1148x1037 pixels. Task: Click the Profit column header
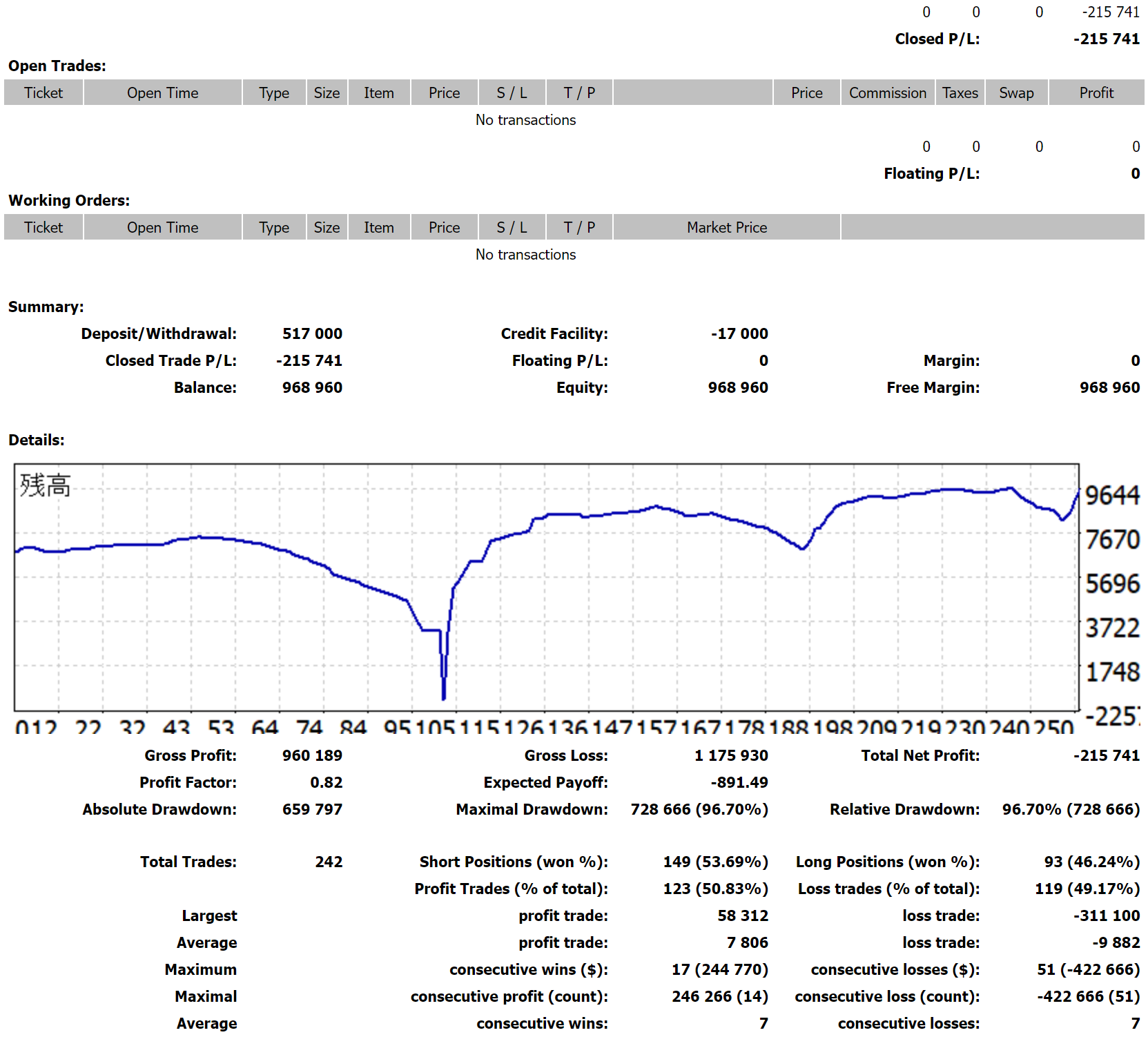pyautogui.click(x=1097, y=93)
